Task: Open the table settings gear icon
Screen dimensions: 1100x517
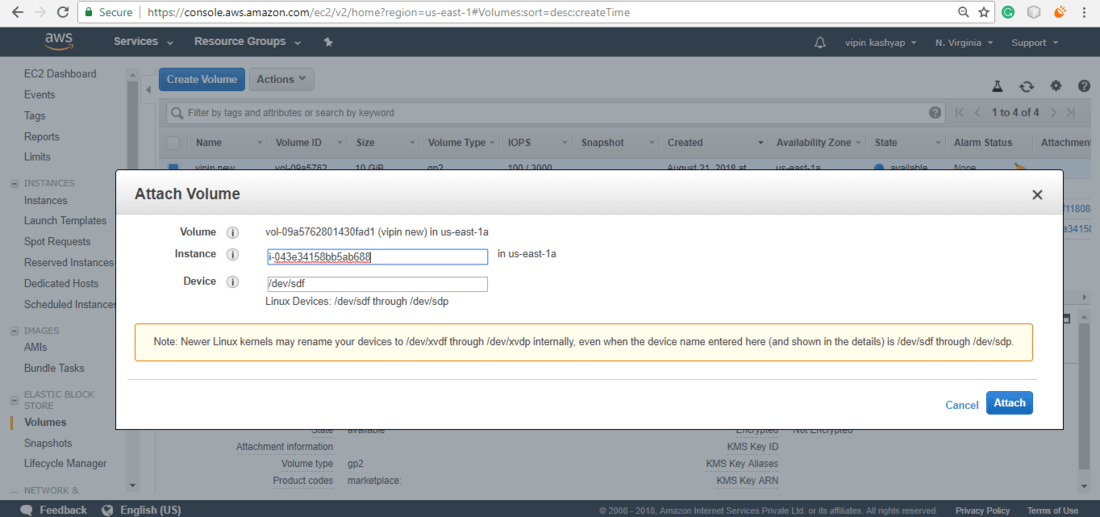Action: (1055, 86)
